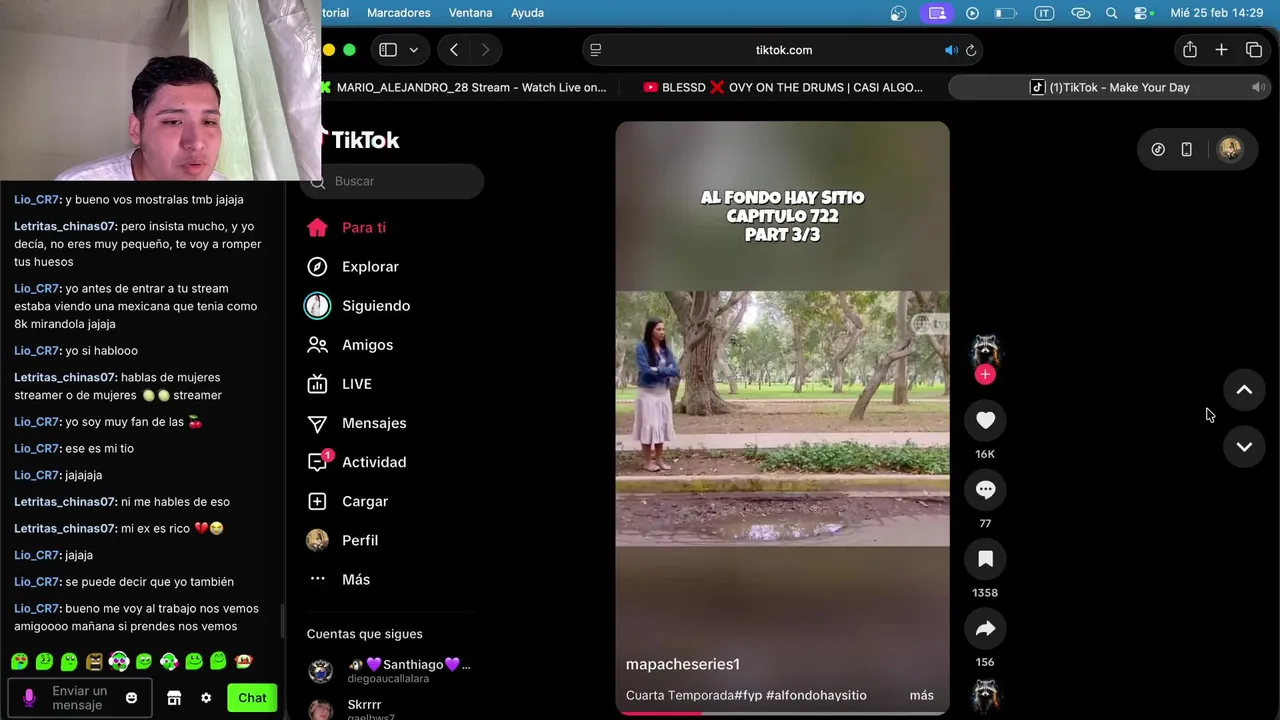Expand the sidebar dropdown chevron in Safari

pyautogui.click(x=413, y=50)
